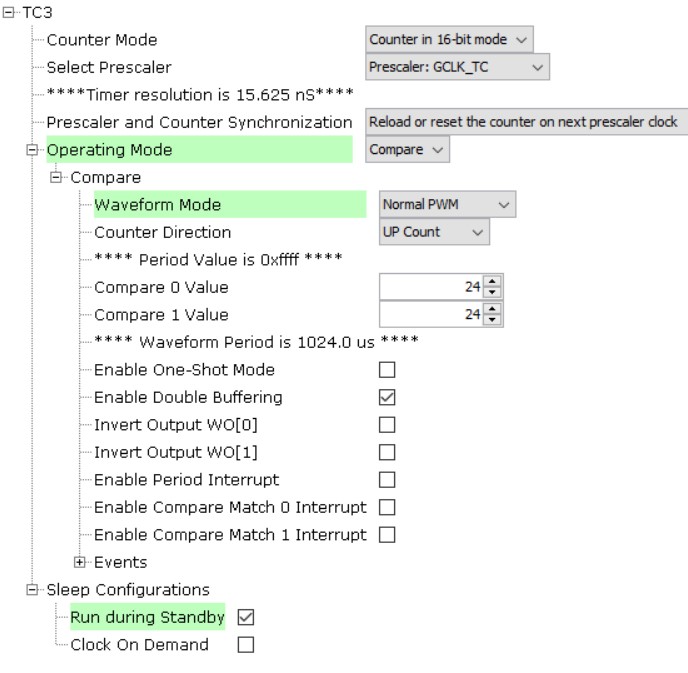Screen dimensions: 688x673
Task: Enable Clock On Demand
Action: (245, 645)
